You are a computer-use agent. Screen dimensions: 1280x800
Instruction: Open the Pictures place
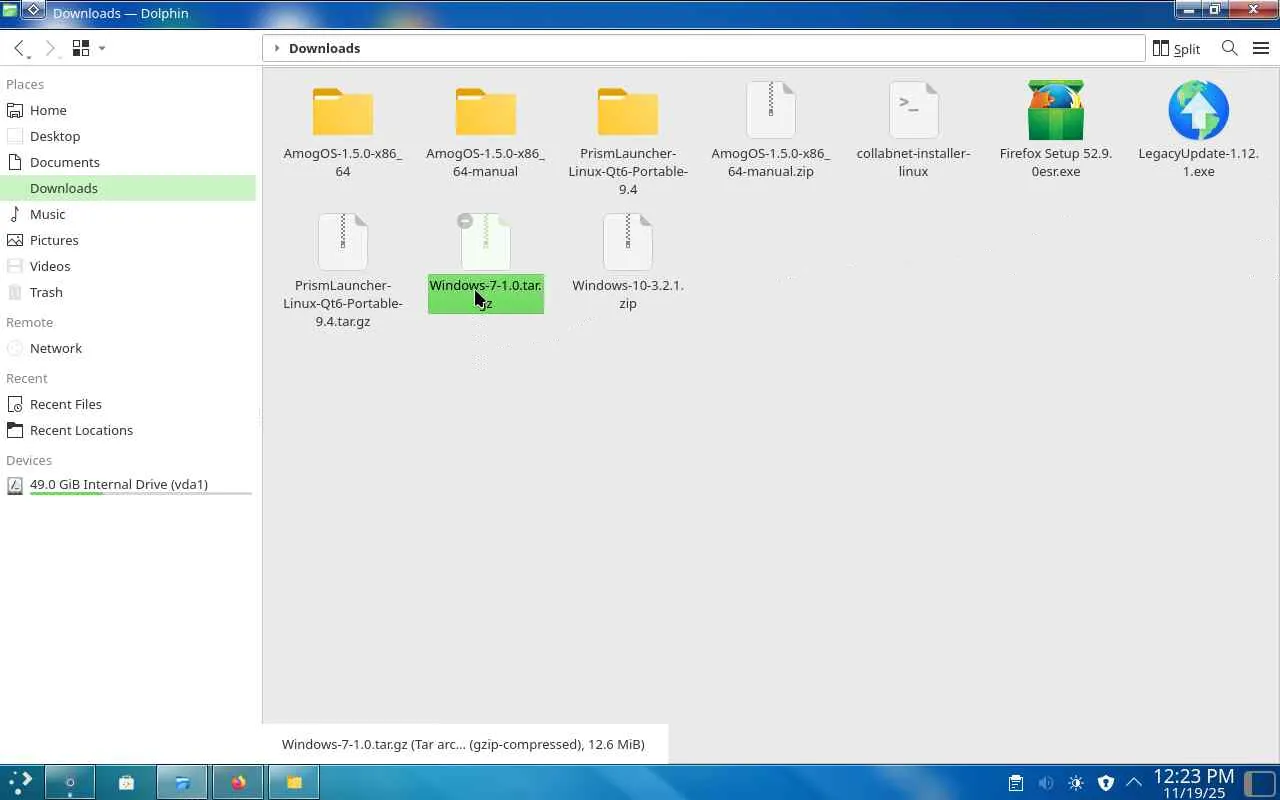(x=128, y=240)
